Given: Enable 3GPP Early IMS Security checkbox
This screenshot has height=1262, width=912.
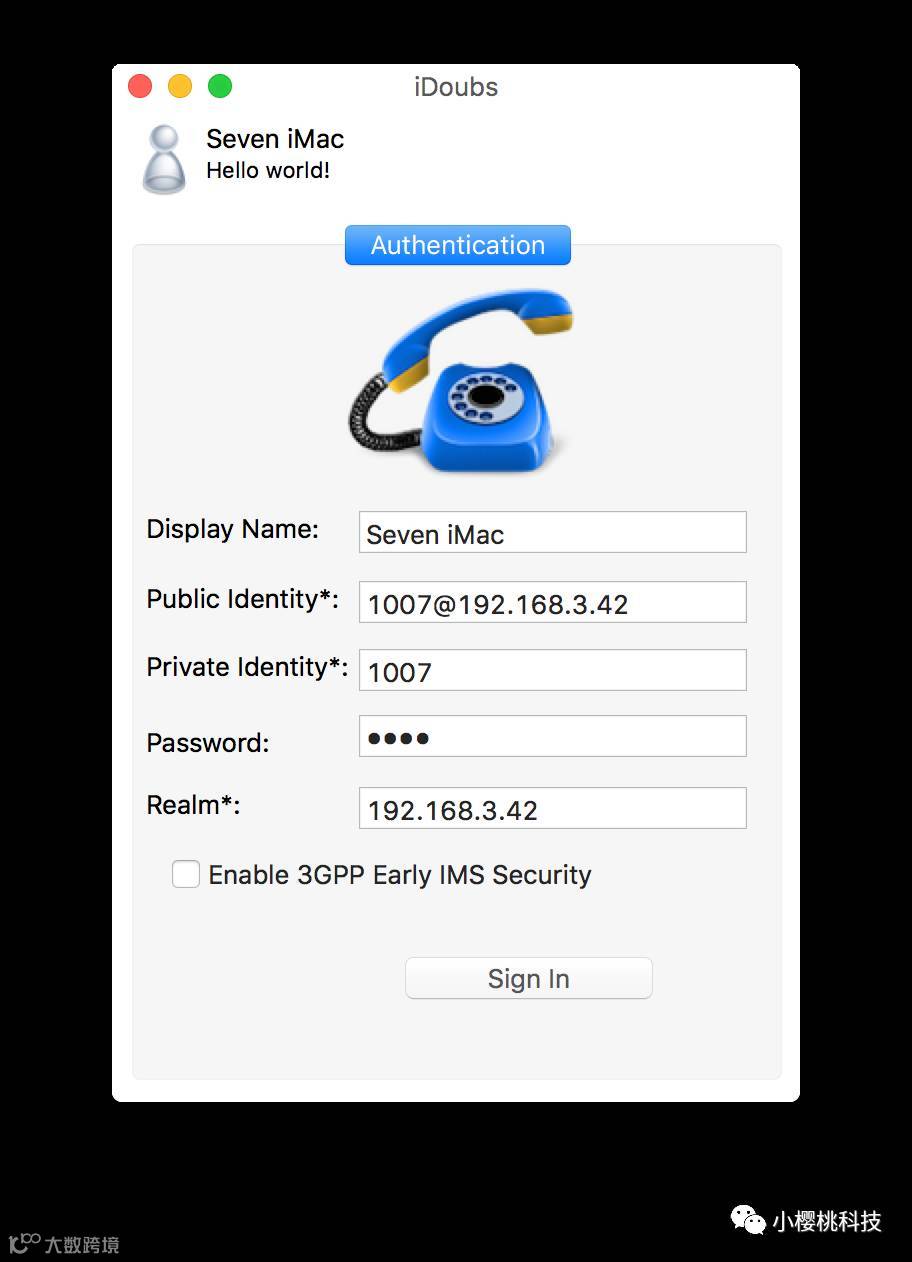Looking at the screenshot, I should [x=186, y=874].
